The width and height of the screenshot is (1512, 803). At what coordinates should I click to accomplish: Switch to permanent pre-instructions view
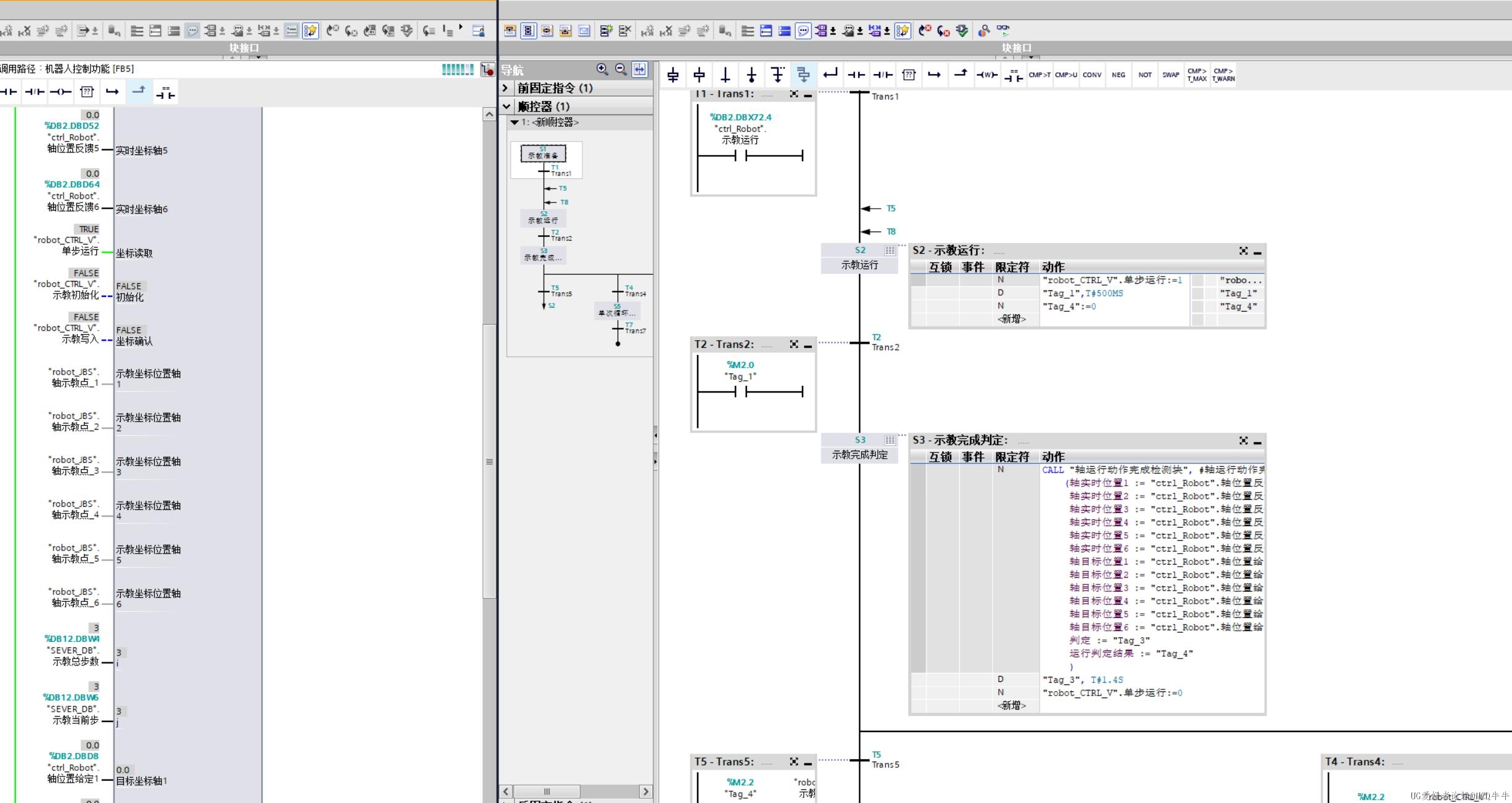[x=510, y=30]
